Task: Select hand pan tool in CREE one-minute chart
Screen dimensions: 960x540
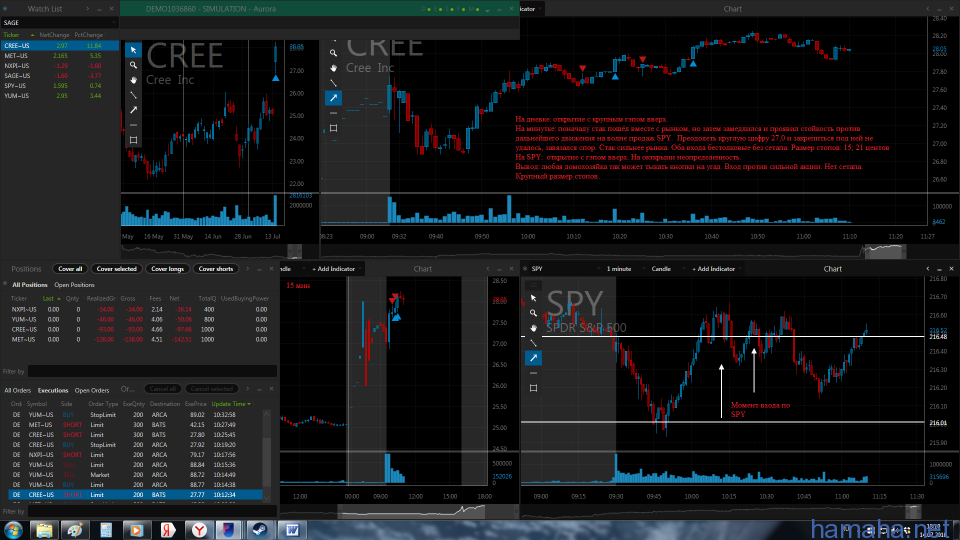Action: (333, 68)
